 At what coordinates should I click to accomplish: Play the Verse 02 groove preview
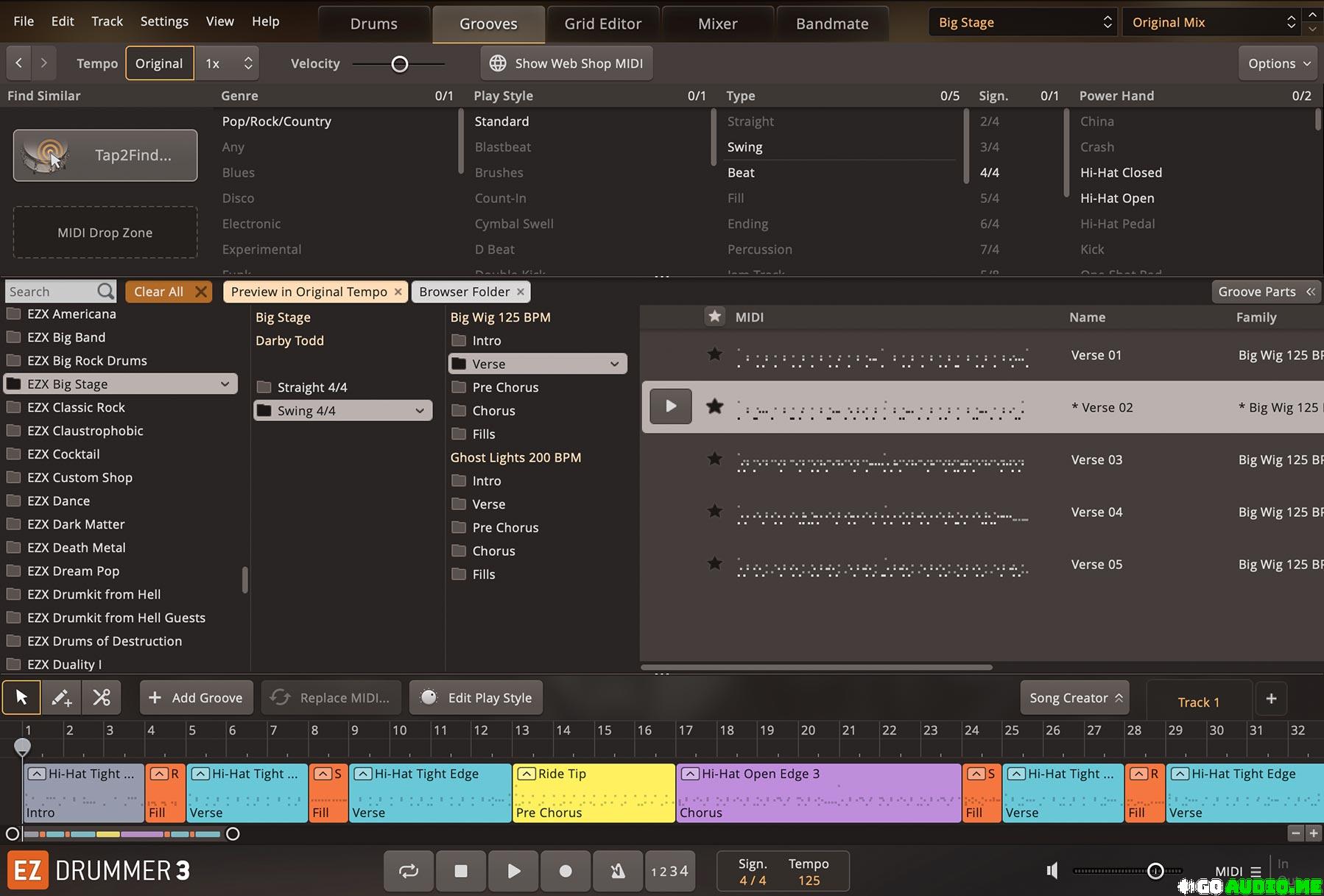click(x=670, y=406)
